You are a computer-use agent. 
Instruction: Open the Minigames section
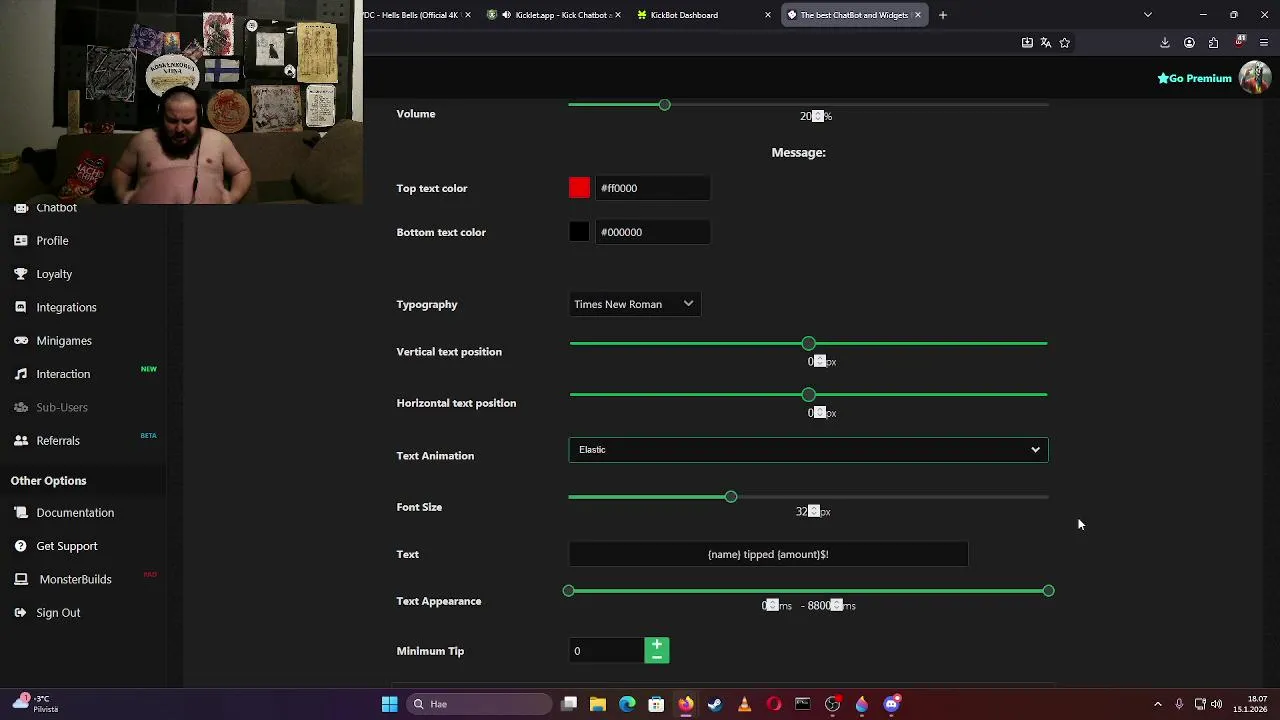tap(64, 341)
